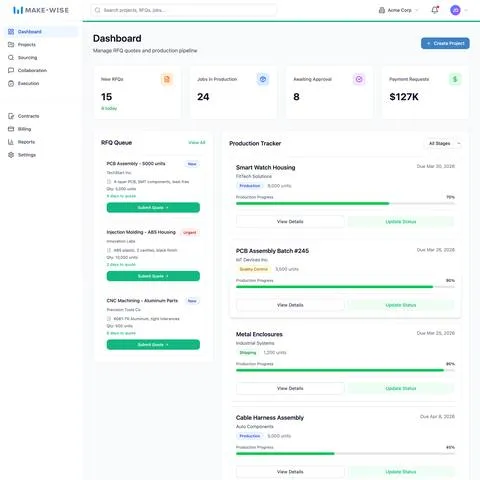This screenshot has height=480, width=480.
Task: View Details for Metal Enclosures
Action: 290,388
